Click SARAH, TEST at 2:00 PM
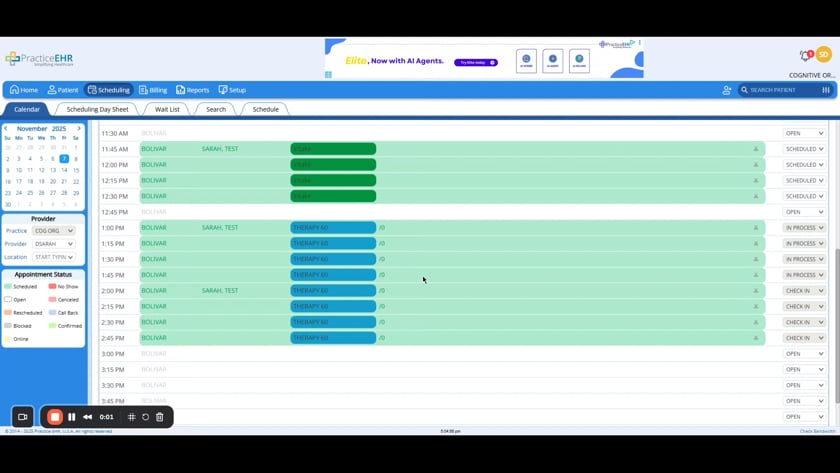This screenshot has width=840, height=473. coord(220,291)
